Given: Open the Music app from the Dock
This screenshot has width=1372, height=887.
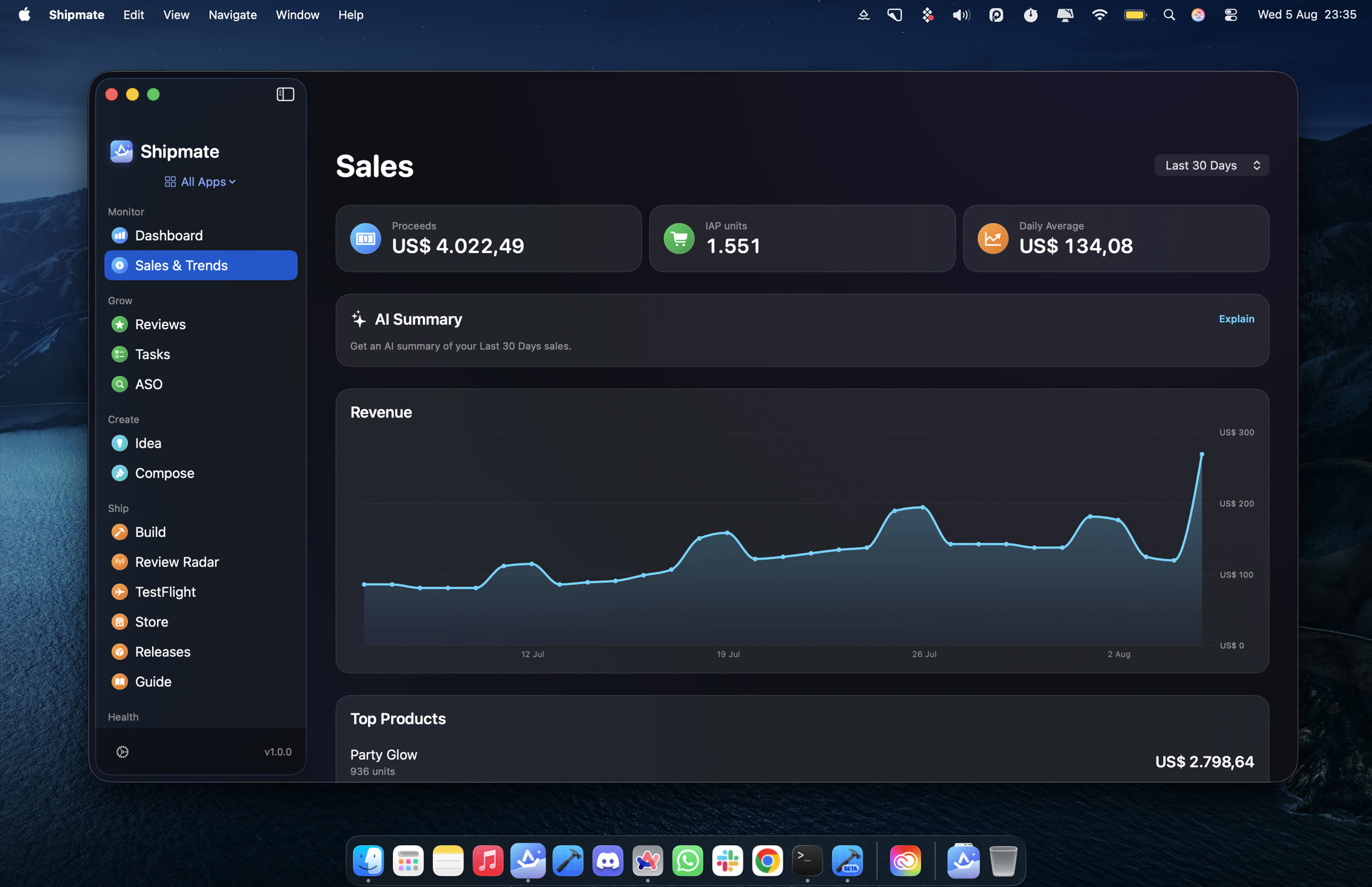Looking at the screenshot, I should [488, 861].
